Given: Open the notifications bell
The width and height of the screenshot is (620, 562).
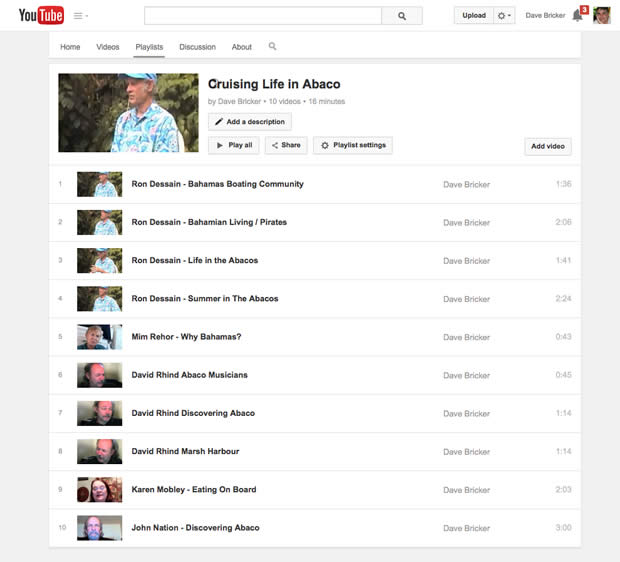Looking at the screenshot, I should coord(577,15).
